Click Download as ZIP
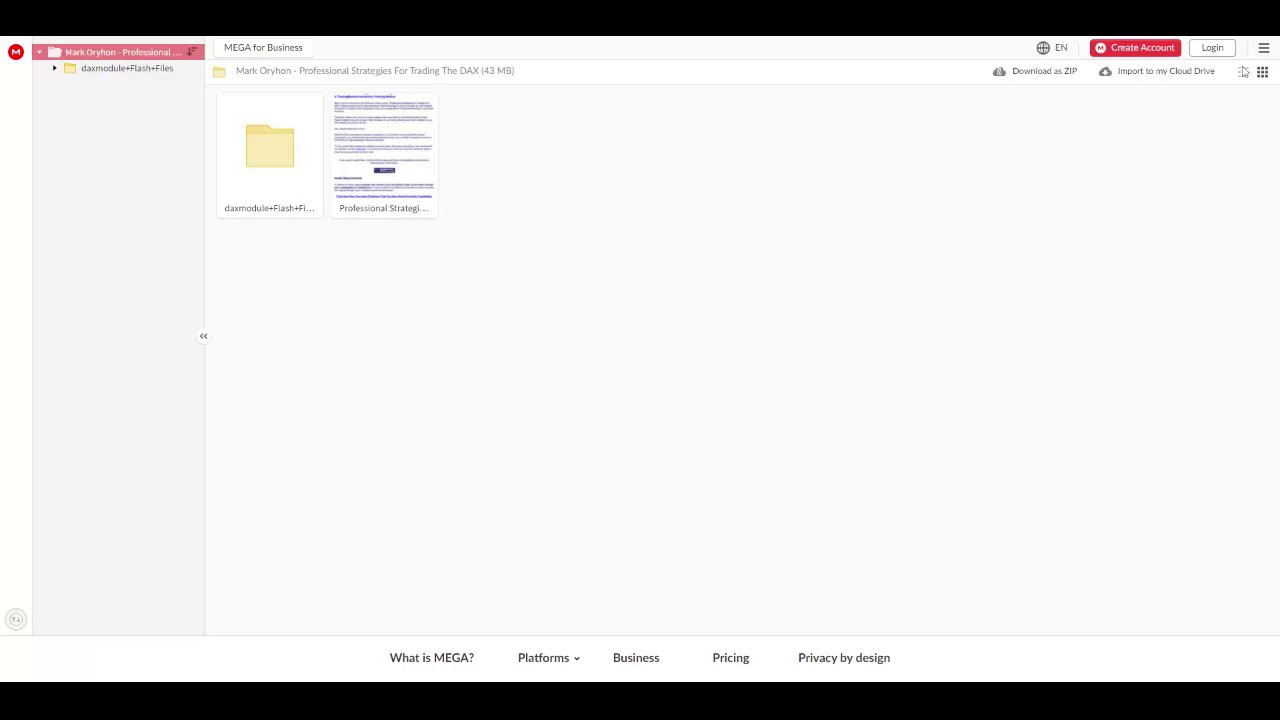The image size is (1280, 720). (1035, 71)
